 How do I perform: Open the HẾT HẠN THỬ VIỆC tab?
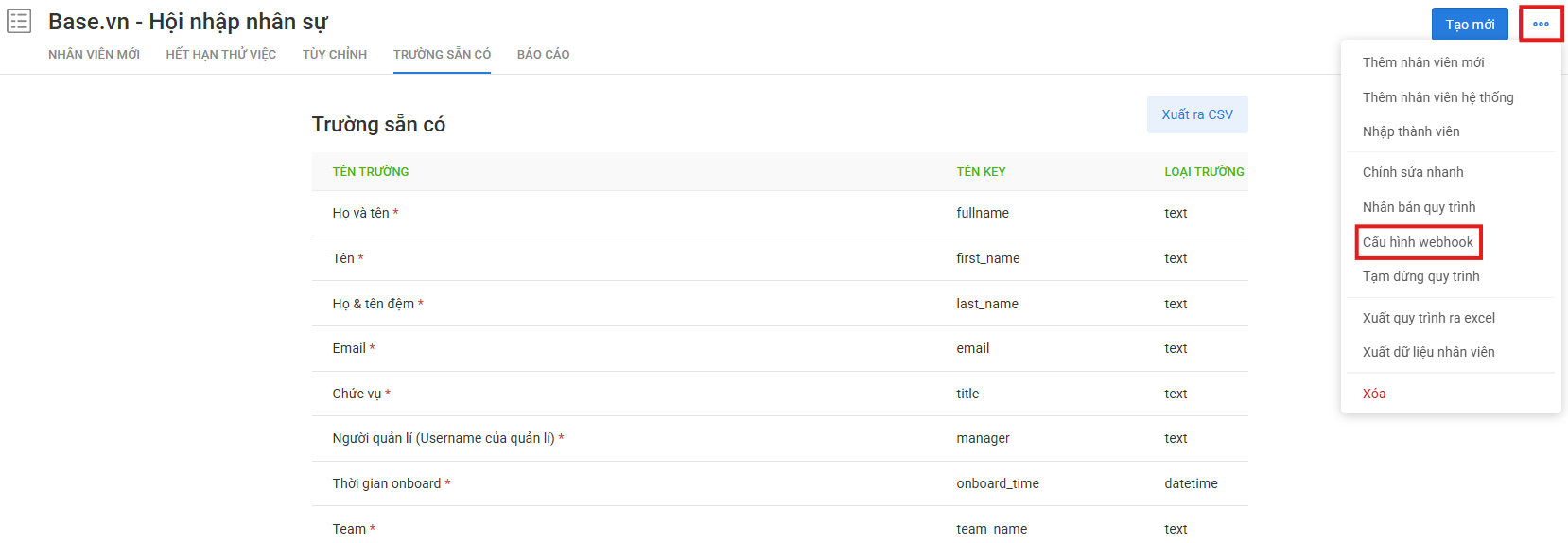[x=221, y=55]
